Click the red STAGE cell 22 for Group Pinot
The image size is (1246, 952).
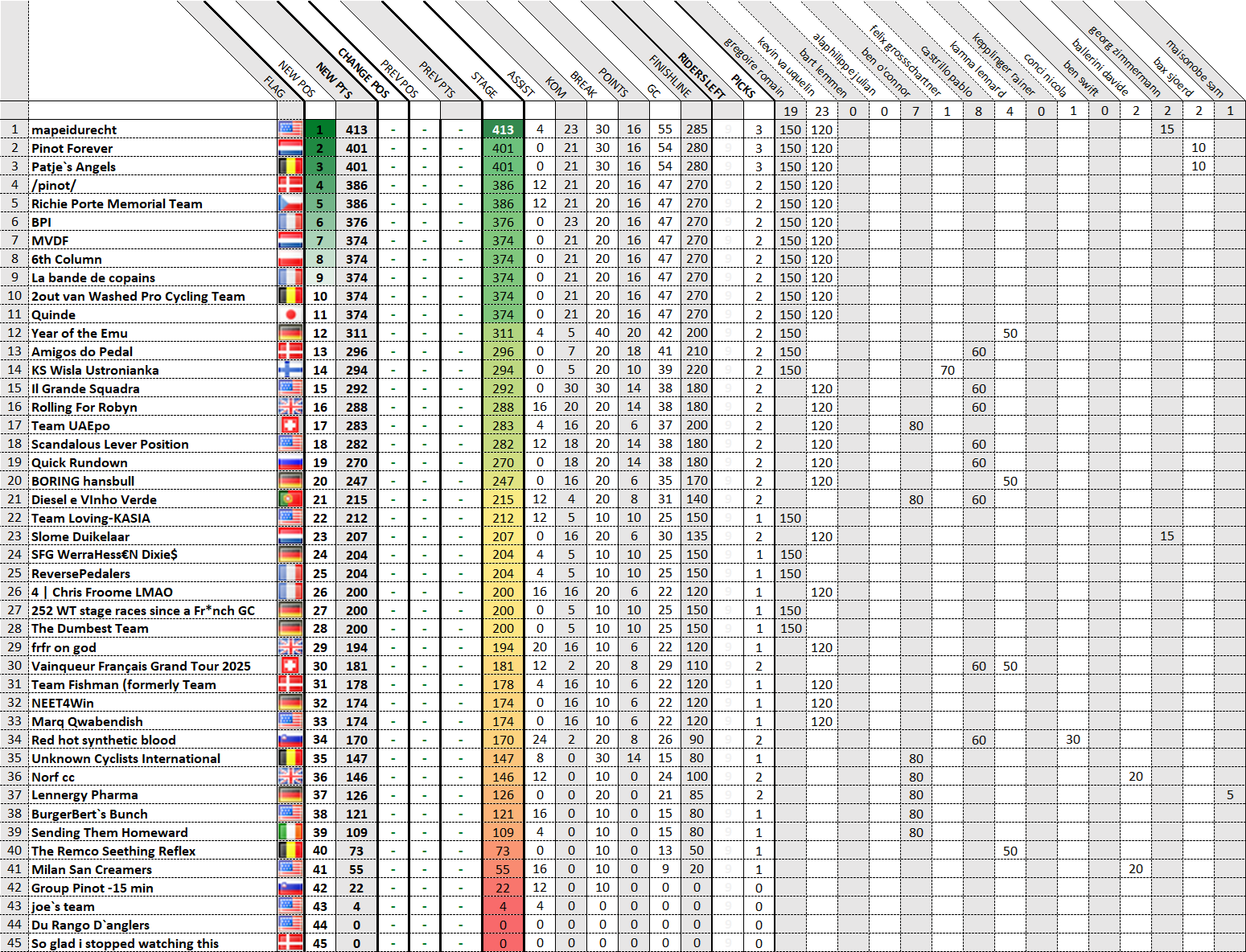click(503, 888)
